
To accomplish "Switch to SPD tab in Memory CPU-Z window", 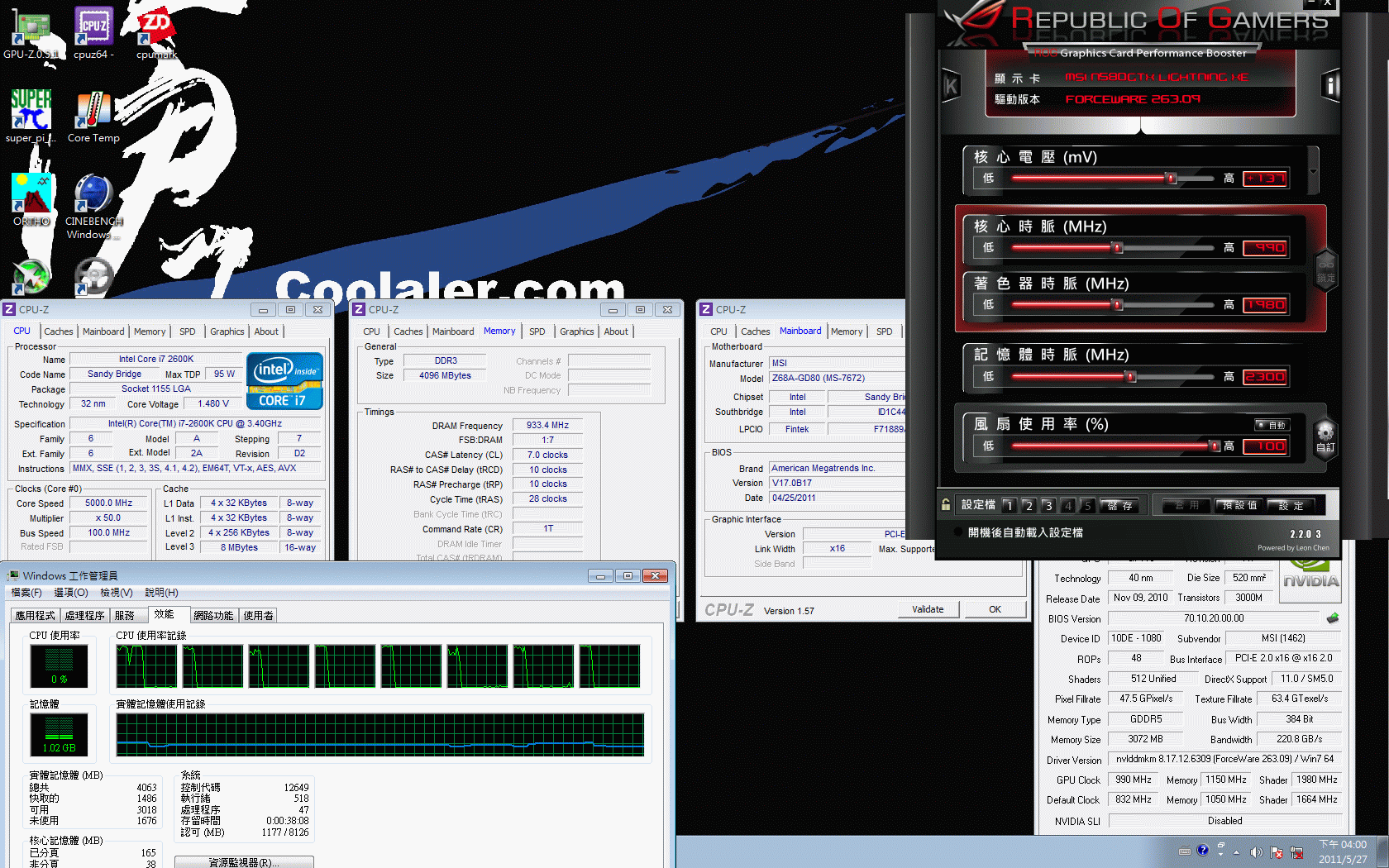I will coord(537,331).
